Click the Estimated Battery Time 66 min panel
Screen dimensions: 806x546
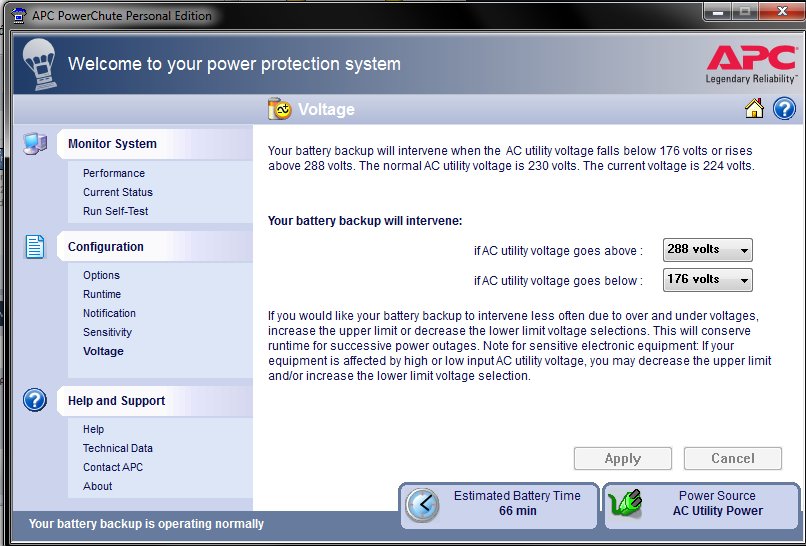(499, 506)
